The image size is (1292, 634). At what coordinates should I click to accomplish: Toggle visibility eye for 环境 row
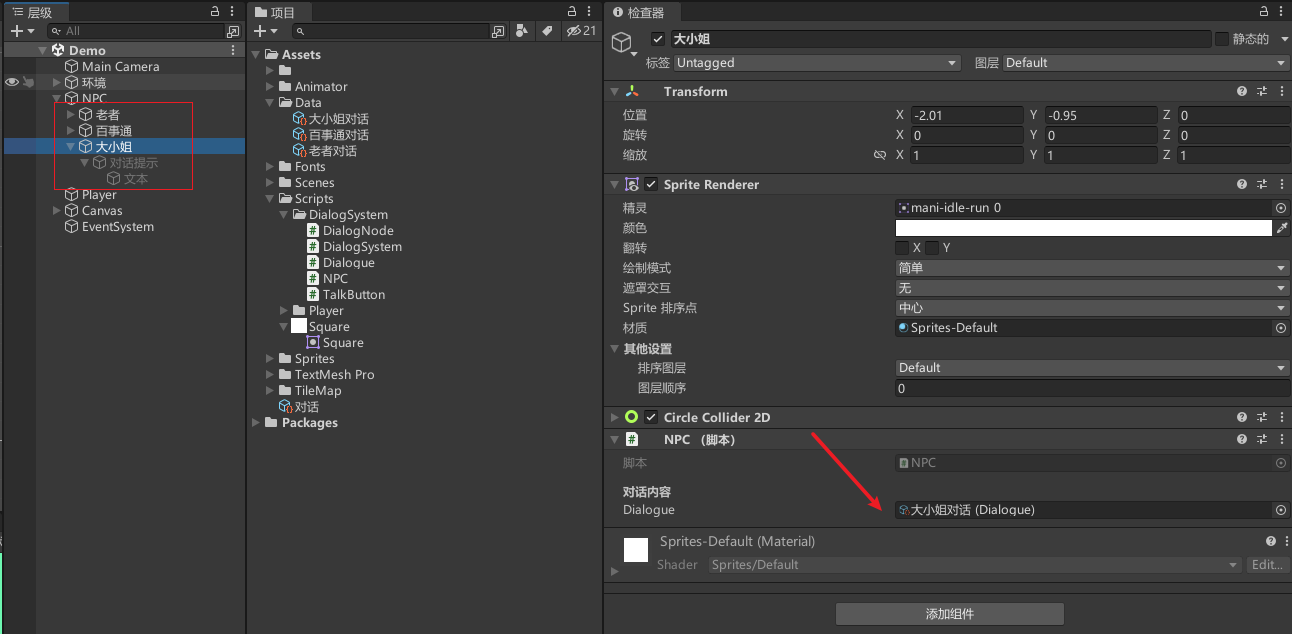pyautogui.click(x=12, y=82)
